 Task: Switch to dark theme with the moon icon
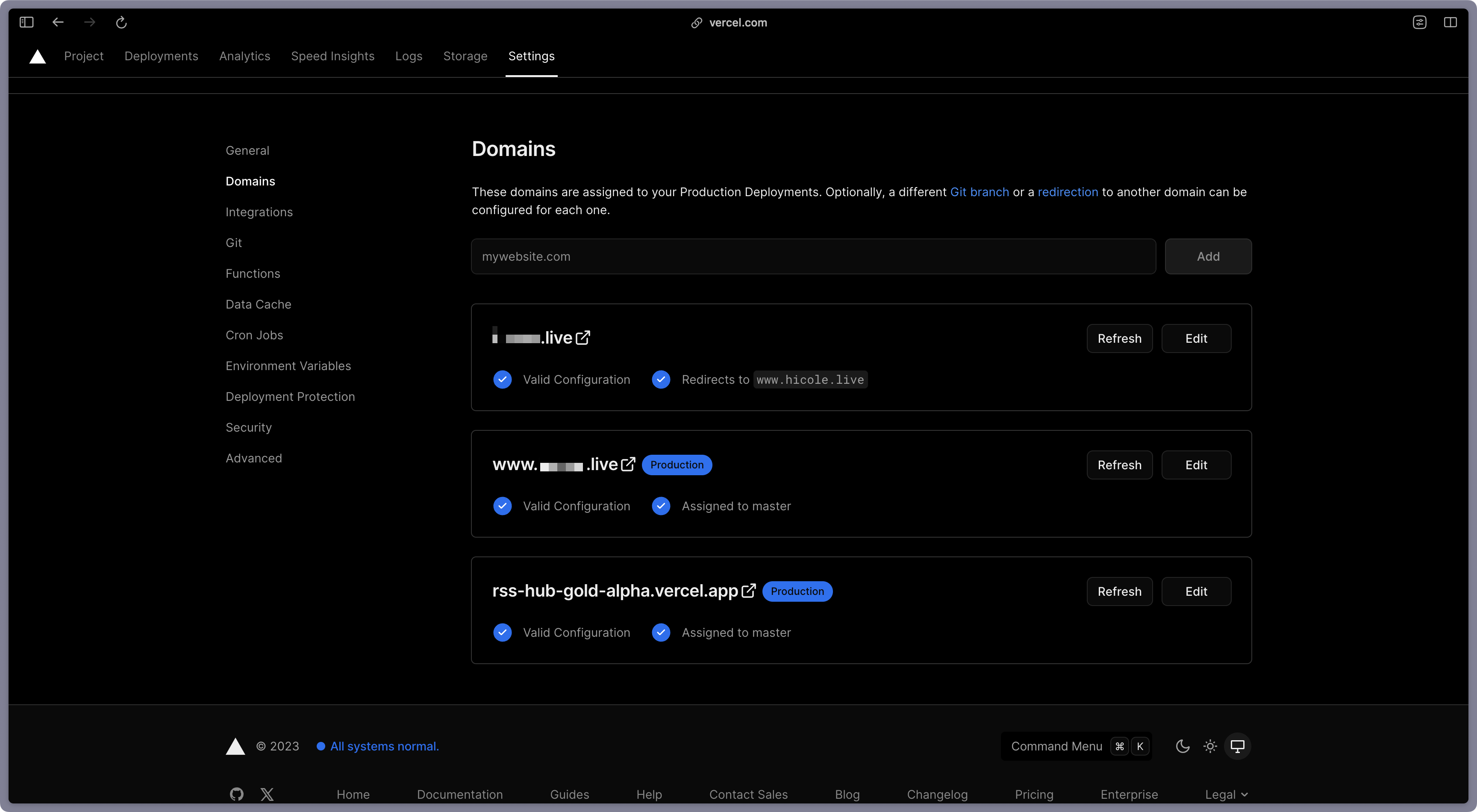tap(1183, 746)
